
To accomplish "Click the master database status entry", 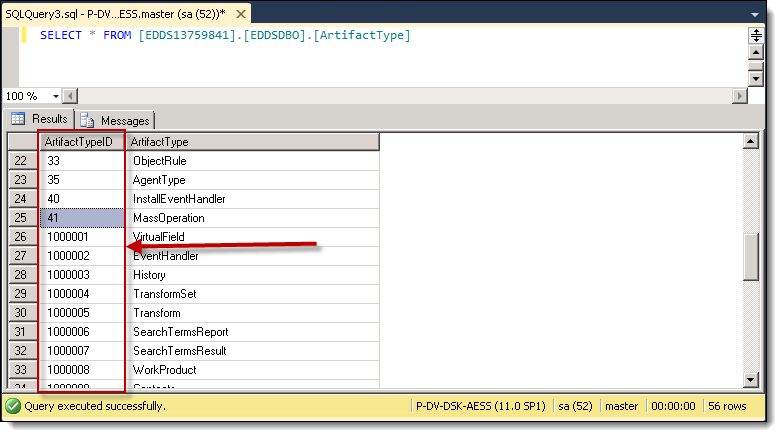I will (x=621, y=406).
